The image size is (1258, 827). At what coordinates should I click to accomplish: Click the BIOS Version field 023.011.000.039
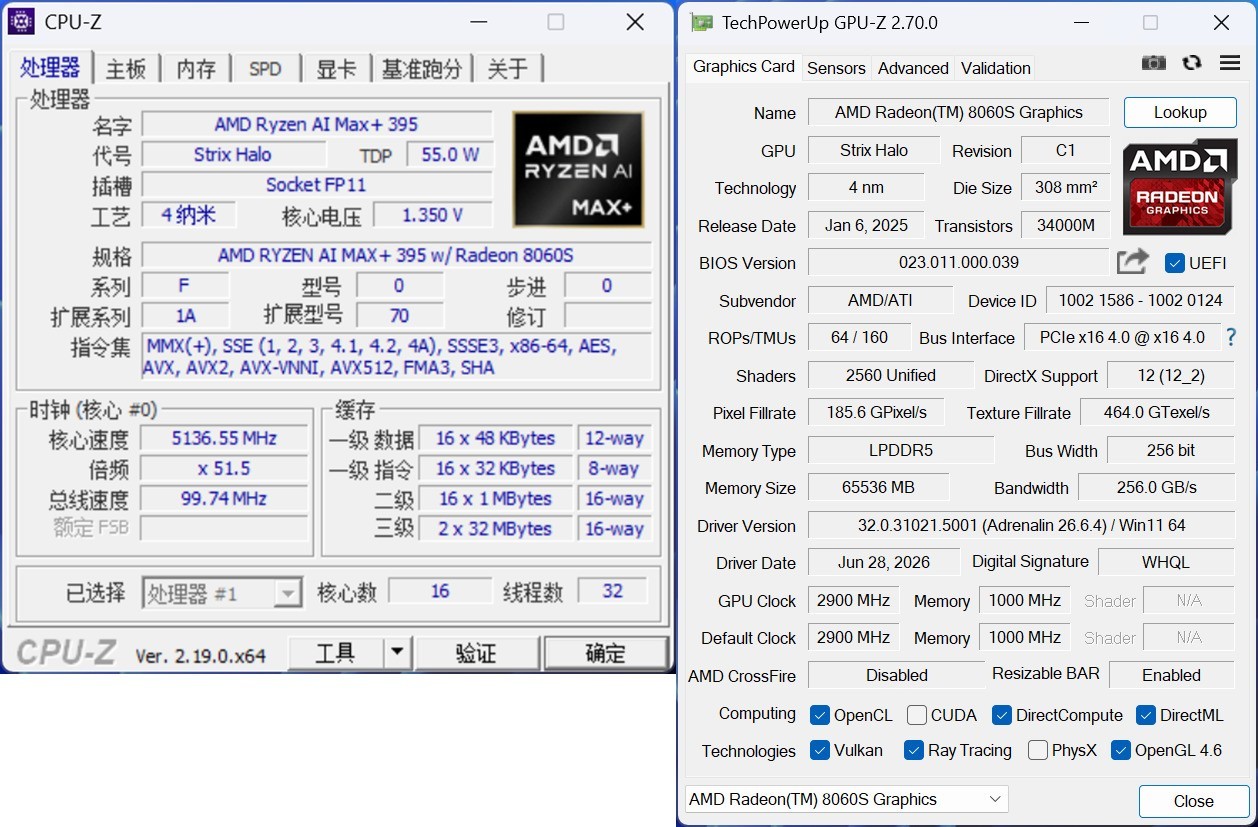coord(958,262)
